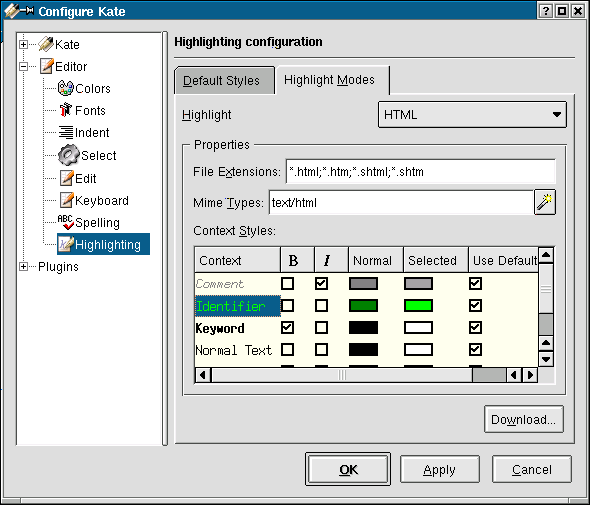Click the Download... button
The image size is (590, 505).
coord(523,419)
